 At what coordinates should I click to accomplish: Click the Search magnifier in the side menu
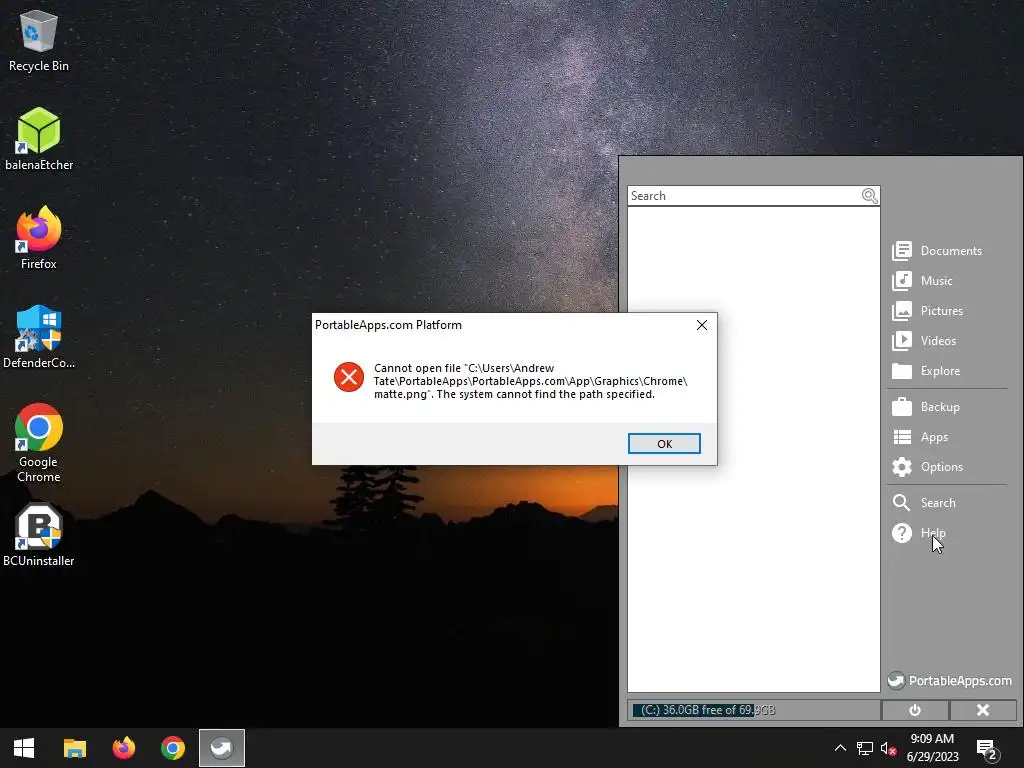pos(901,503)
